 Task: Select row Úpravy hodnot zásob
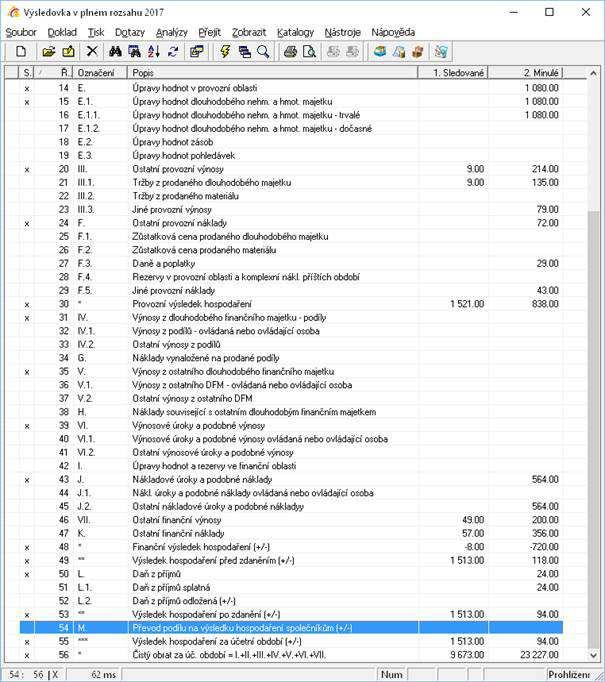(291, 142)
